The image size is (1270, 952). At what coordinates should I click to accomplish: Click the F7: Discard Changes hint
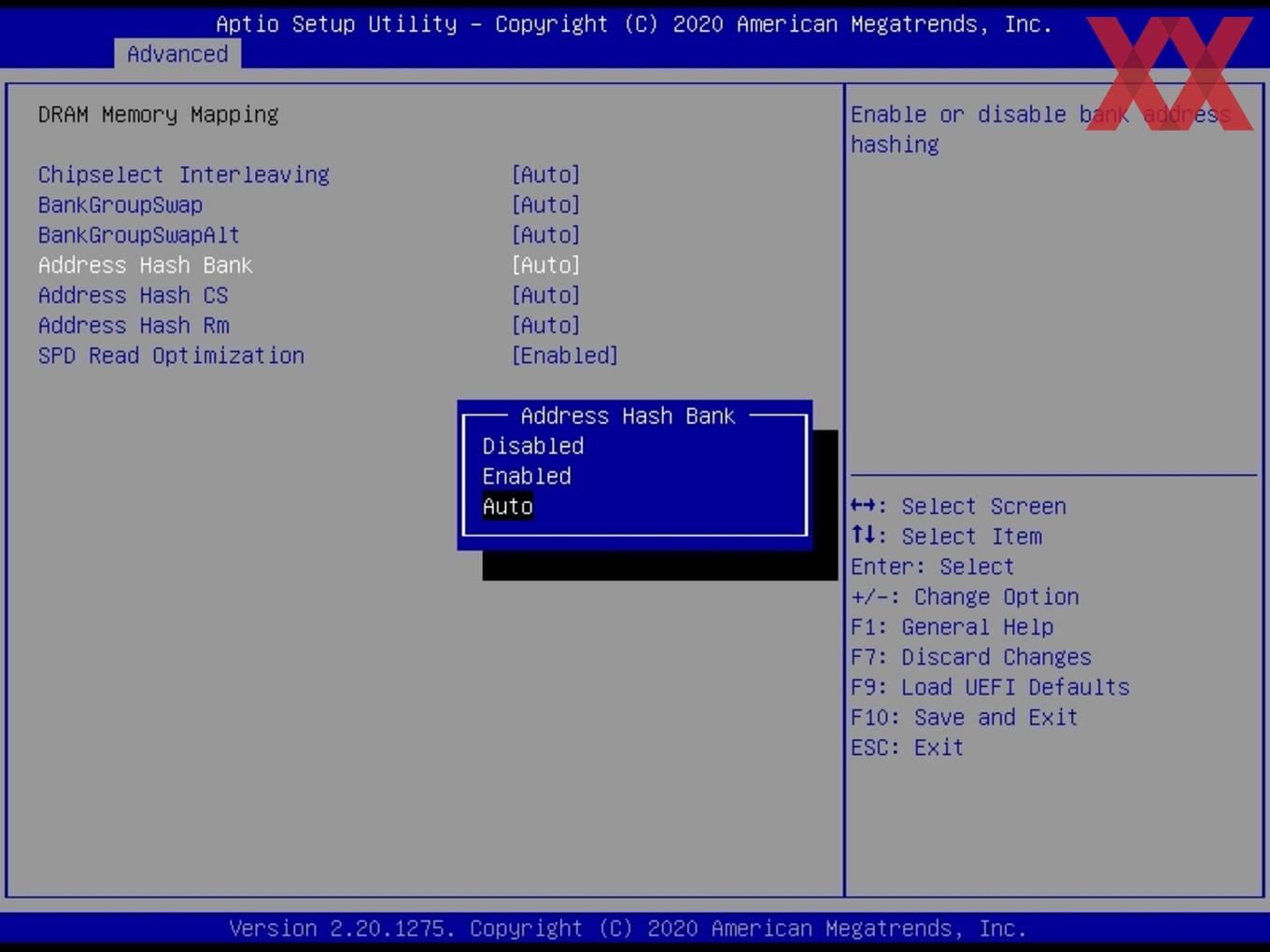click(971, 656)
